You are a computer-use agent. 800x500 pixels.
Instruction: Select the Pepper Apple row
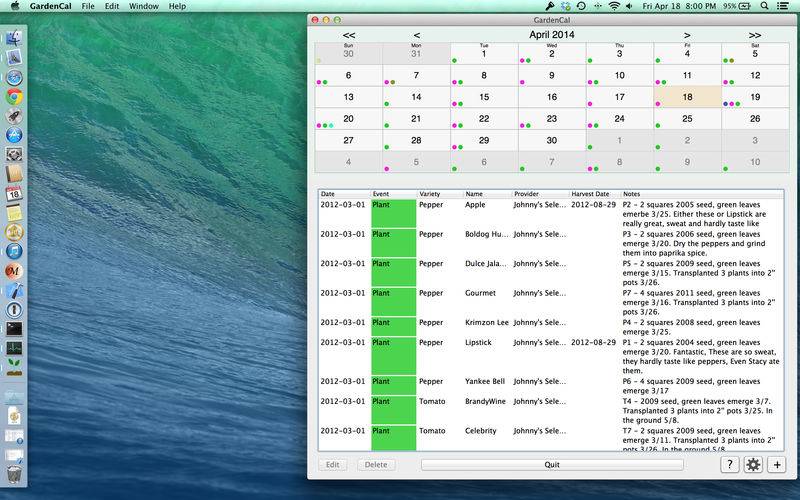click(x=551, y=214)
